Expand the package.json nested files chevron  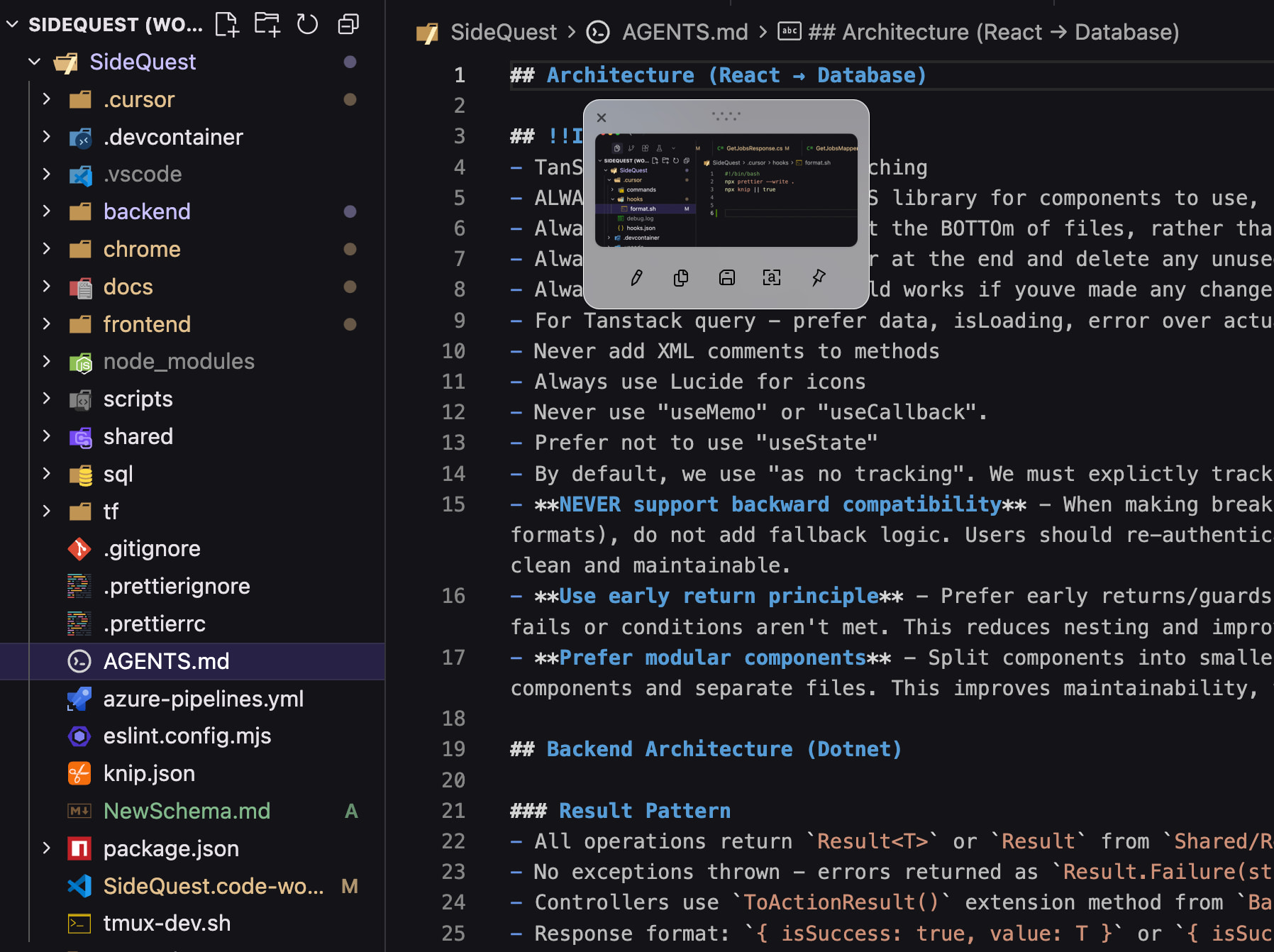click(47, 848)
